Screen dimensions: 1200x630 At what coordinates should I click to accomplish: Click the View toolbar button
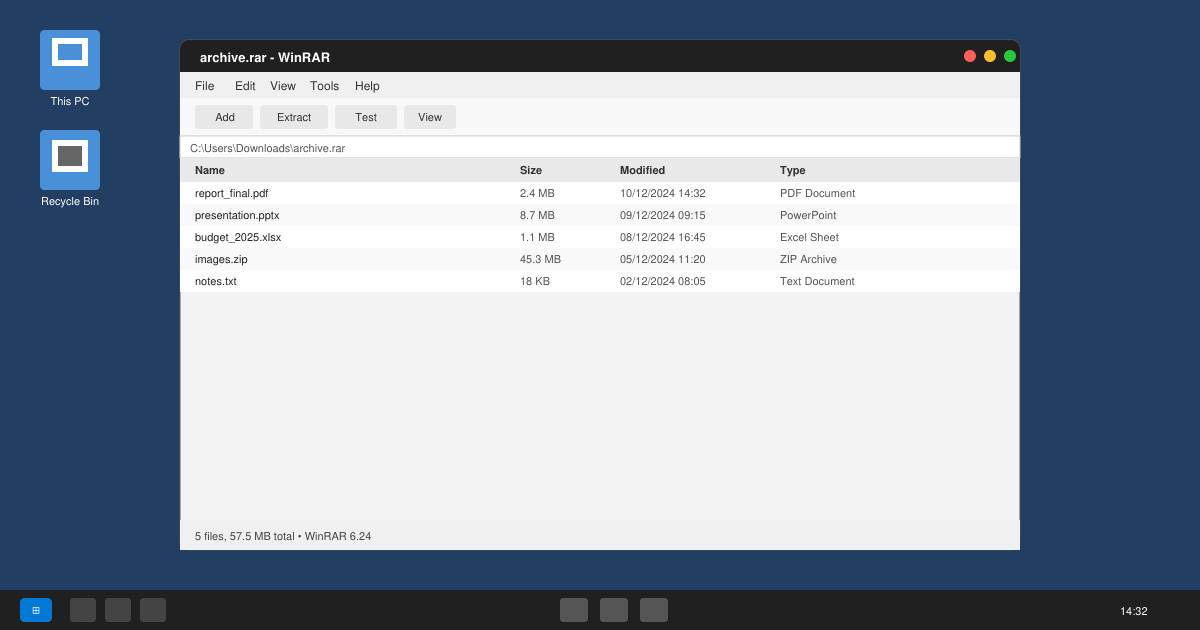430,117
